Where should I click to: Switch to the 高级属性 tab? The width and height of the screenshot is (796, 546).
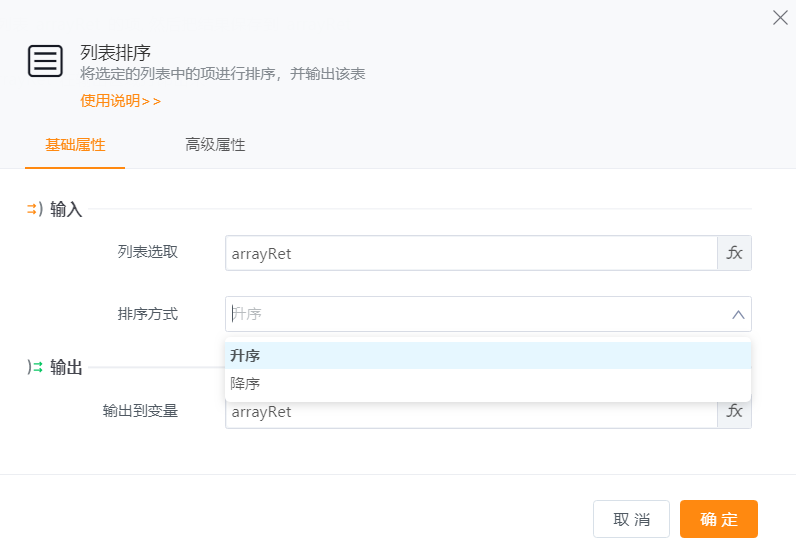point(215,145)
